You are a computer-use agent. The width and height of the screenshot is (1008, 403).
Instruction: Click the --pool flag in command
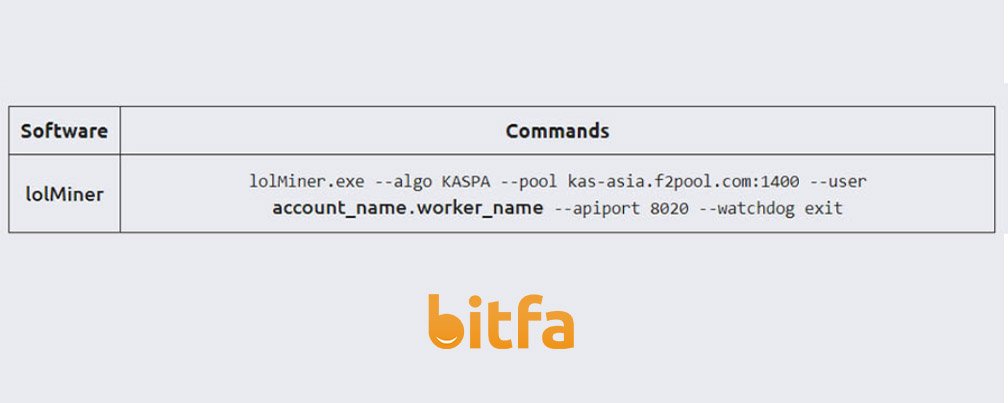click(x=528, y=182)
